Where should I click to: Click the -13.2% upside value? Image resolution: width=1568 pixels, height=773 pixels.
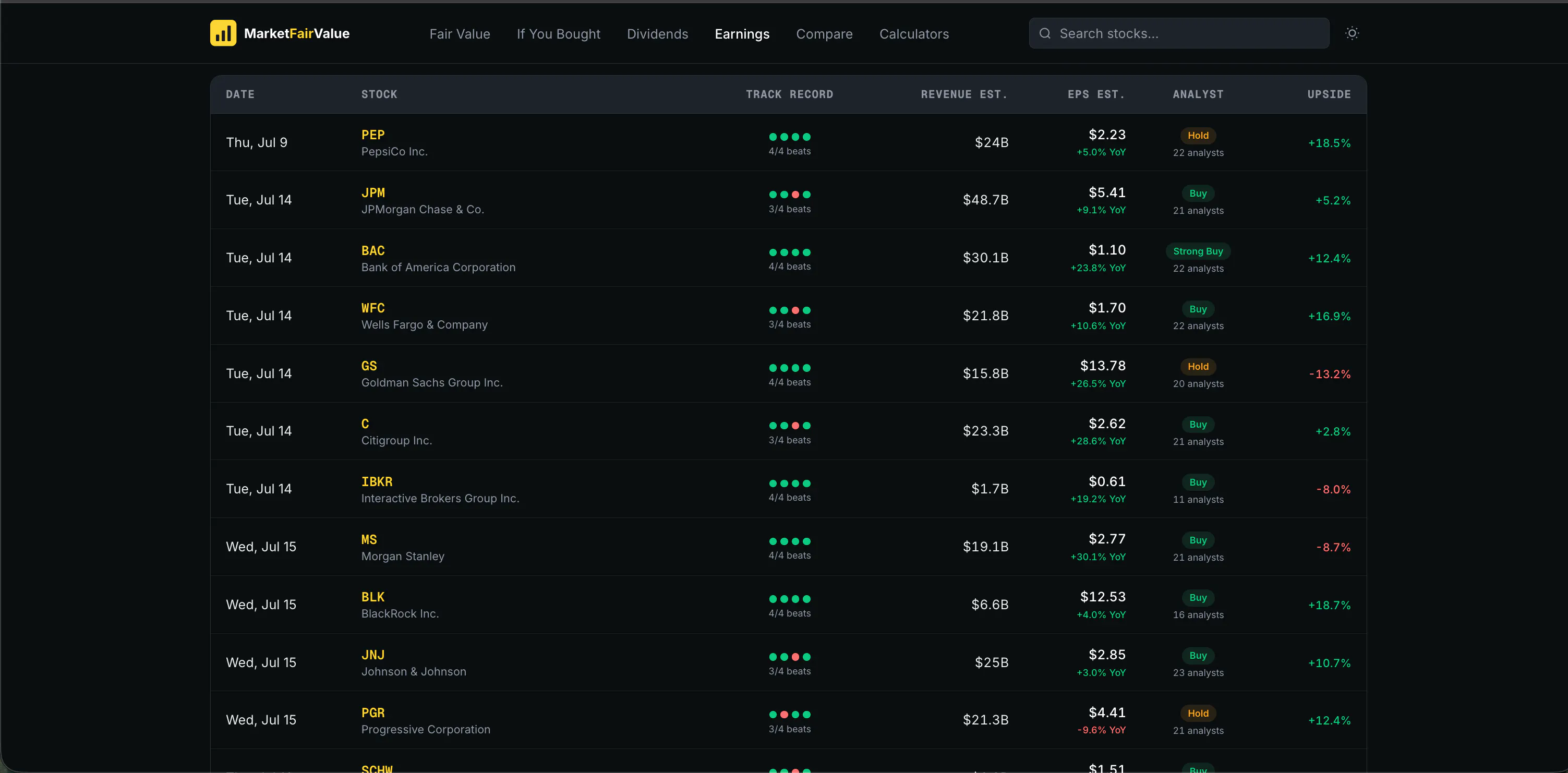[1330, 375]
